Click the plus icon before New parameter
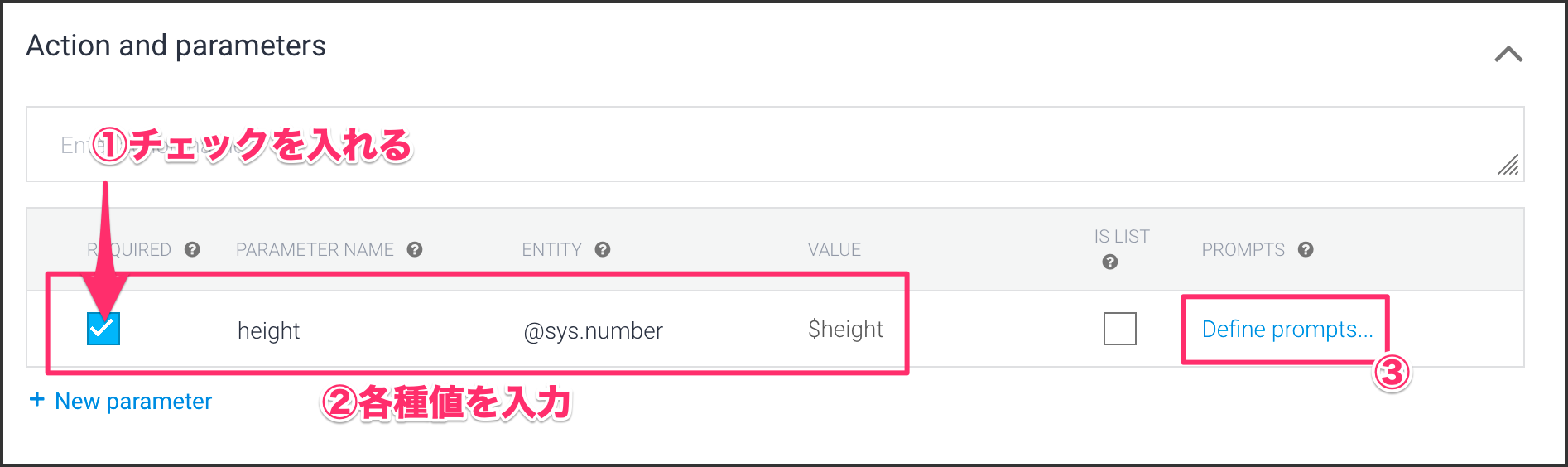The height and width of the screenshot is (467, 1568). (36, 400)
